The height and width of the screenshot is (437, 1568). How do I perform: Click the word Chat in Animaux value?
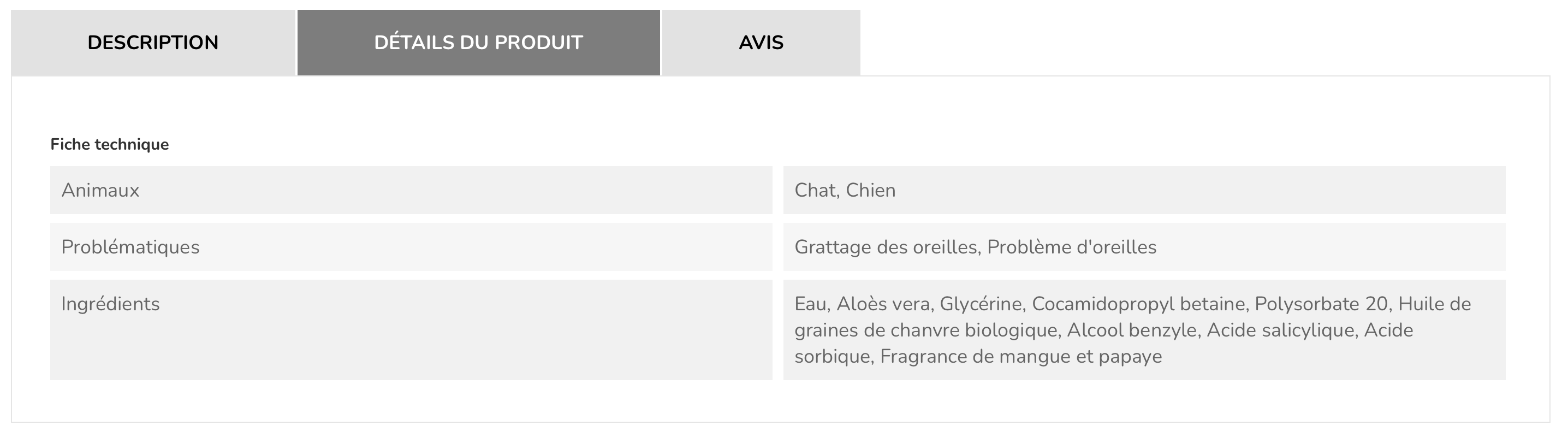point(816,191)
